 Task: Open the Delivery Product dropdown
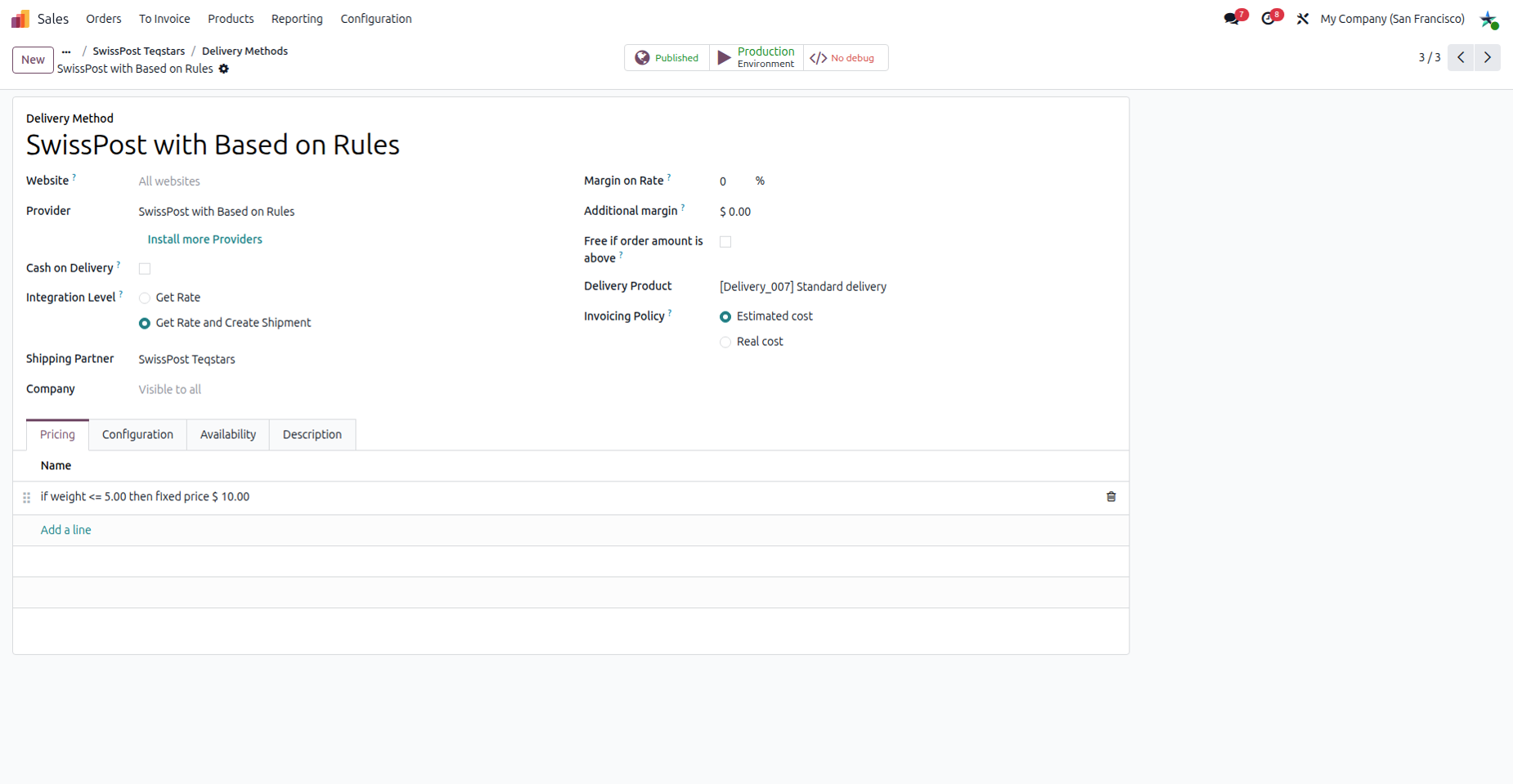click(x=916, y=287)
